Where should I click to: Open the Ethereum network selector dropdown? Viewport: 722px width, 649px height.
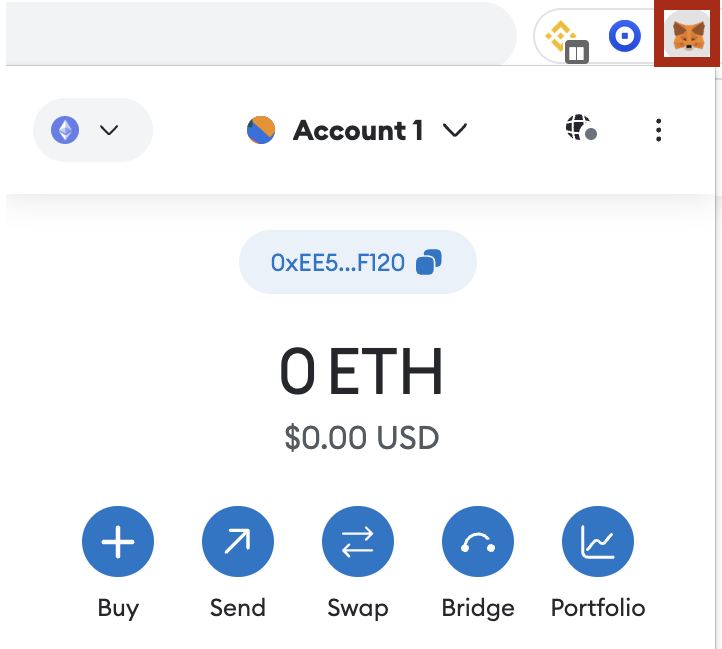92,130
